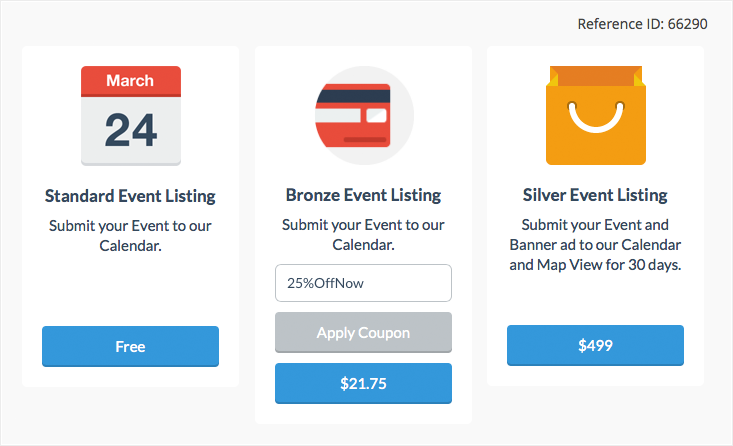Viewport: 733px width, 446px height.
Task: Click the Bronze listing description text
Action: [363, 235]
